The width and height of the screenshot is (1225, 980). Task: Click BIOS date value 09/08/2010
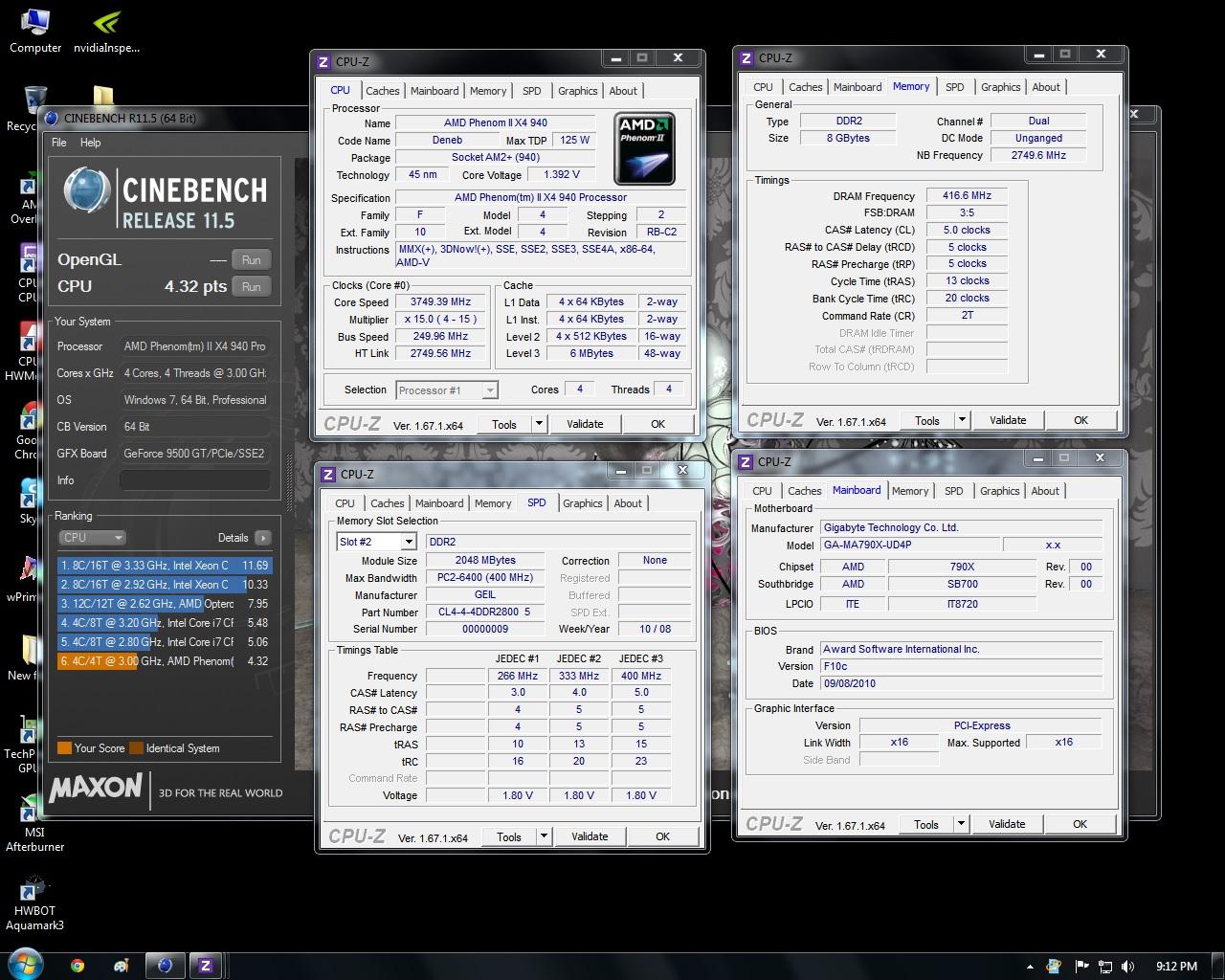tap(962, 683)
